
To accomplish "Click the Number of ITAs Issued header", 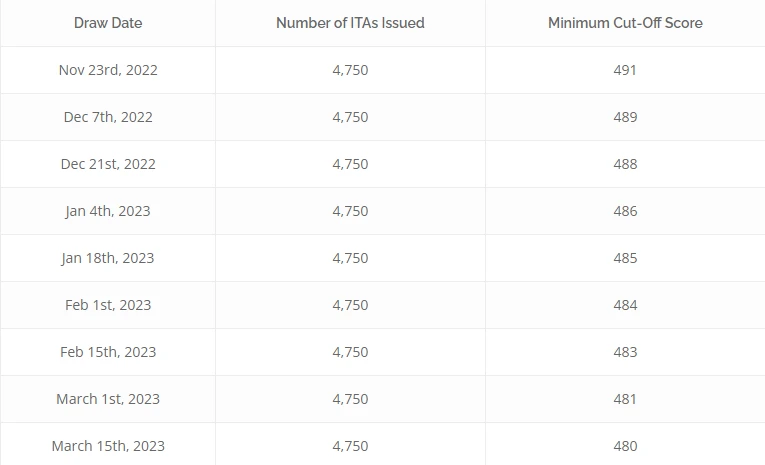I will [x=350, y=23].
